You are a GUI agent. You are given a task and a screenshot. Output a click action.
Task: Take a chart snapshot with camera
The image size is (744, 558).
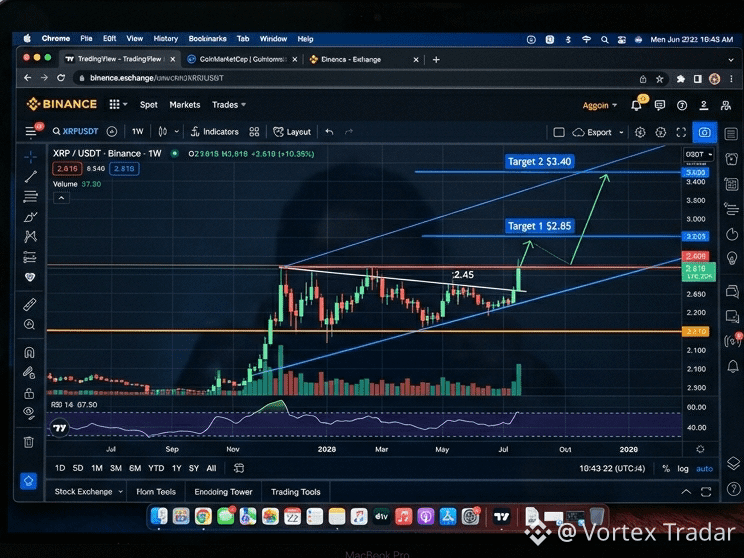705,132
